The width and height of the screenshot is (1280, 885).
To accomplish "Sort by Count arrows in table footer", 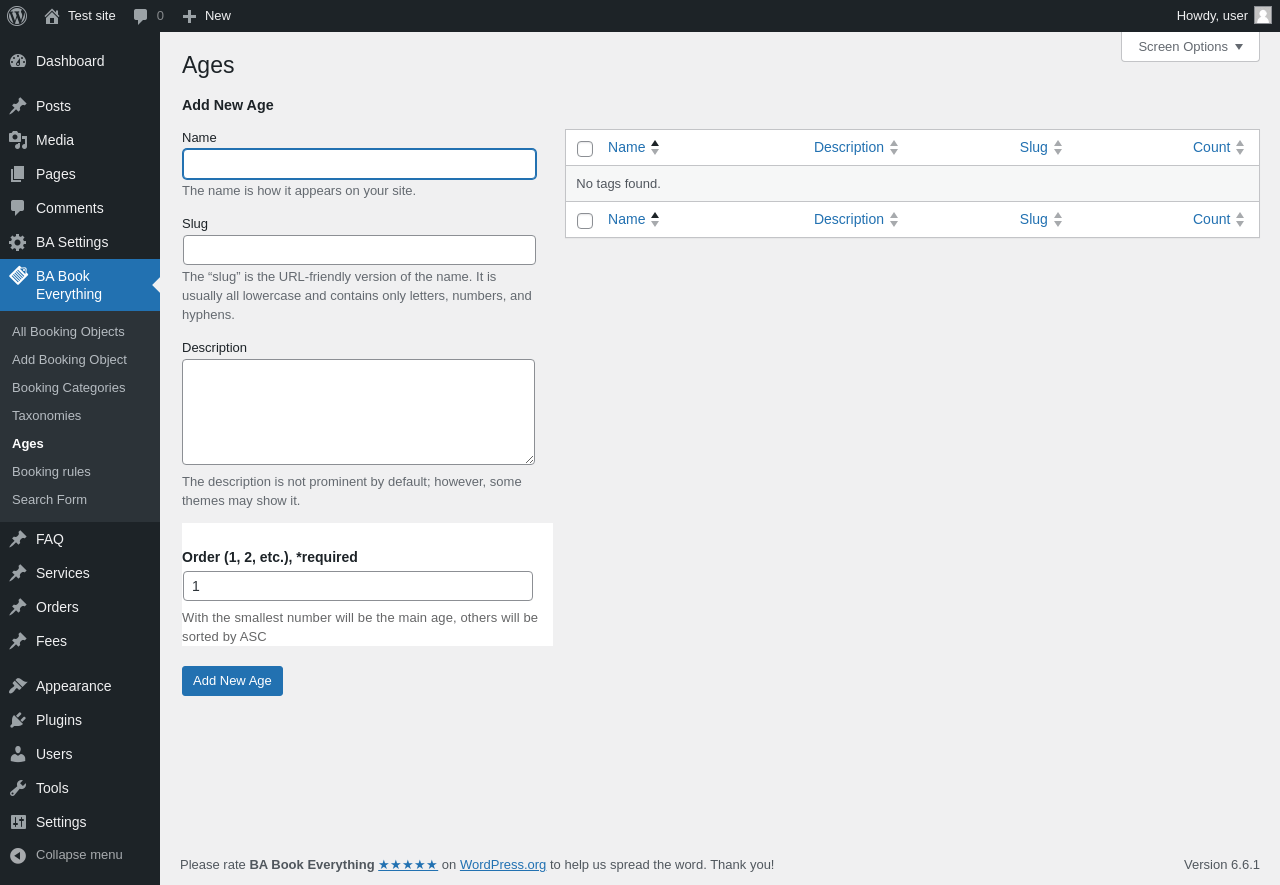I will pyautogui.click(x=1240, y=219).
